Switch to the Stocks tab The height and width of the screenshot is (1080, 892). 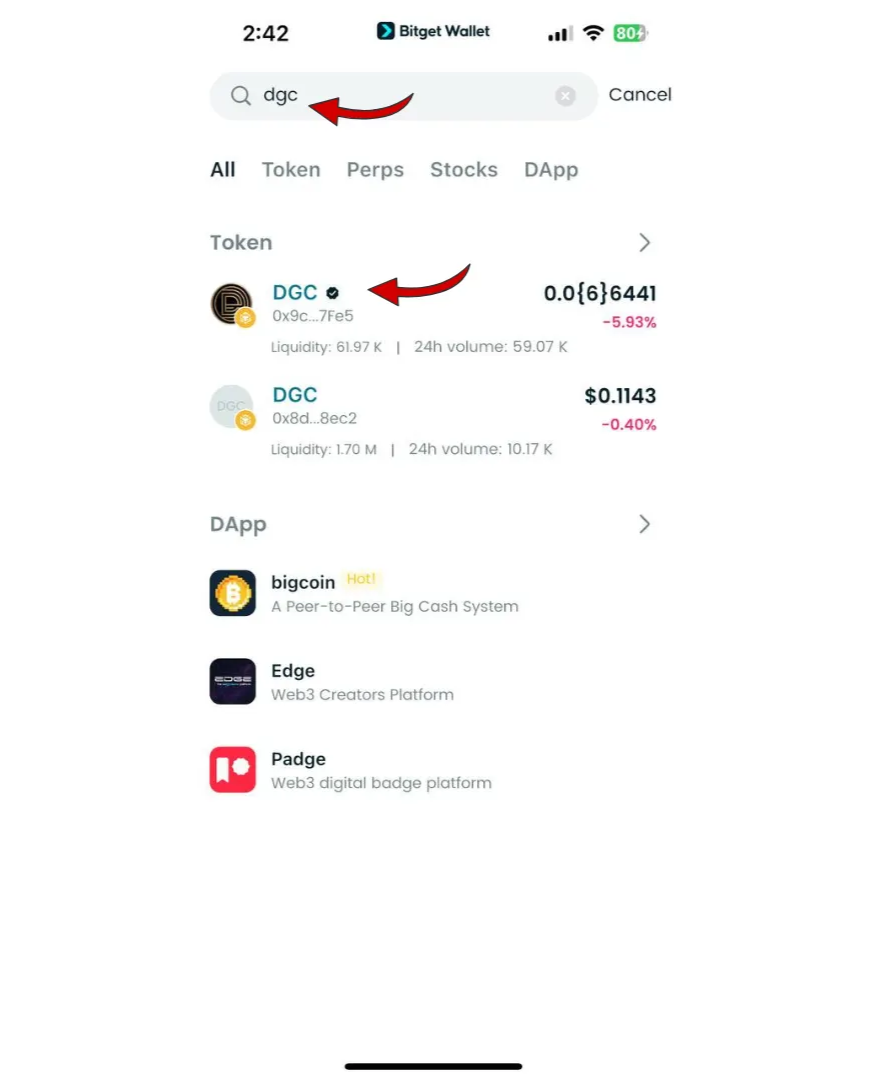[464, 169]
